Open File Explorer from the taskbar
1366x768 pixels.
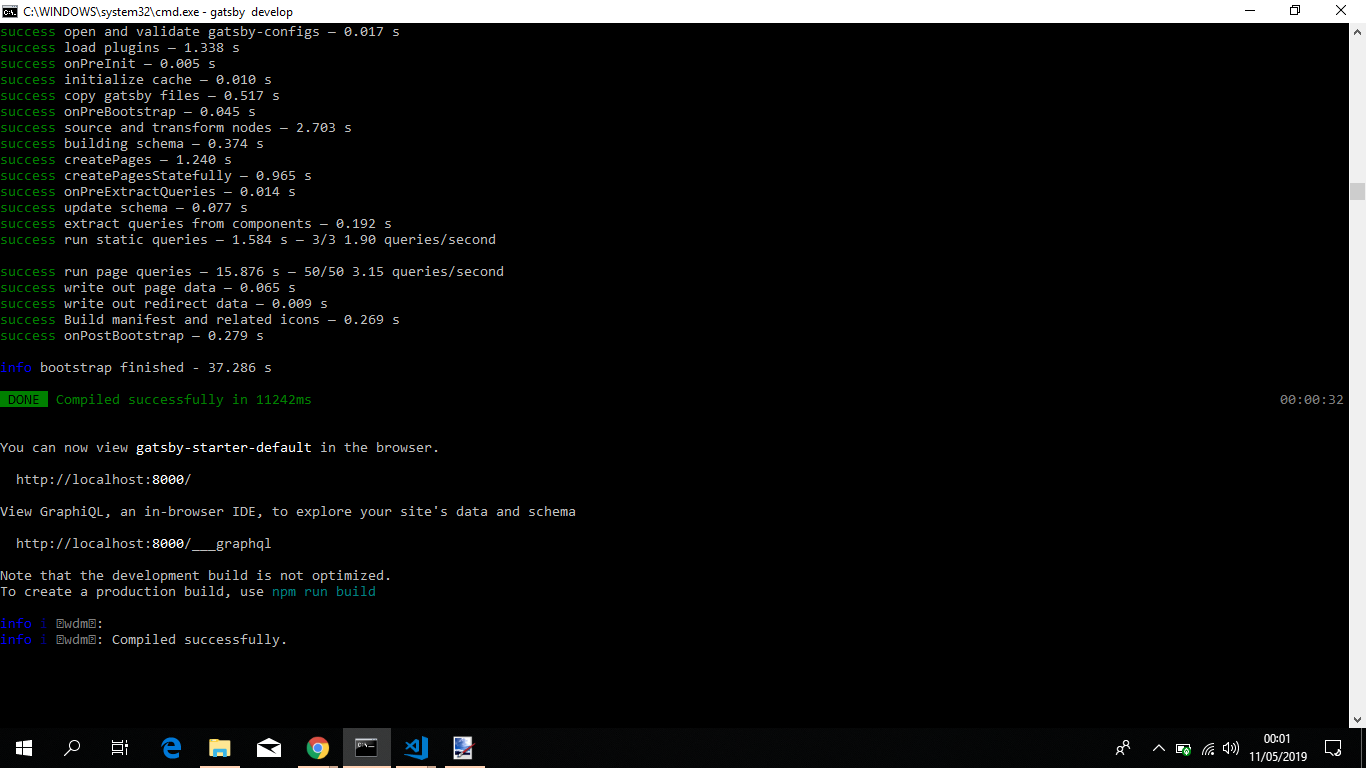(x=219, y=747)
